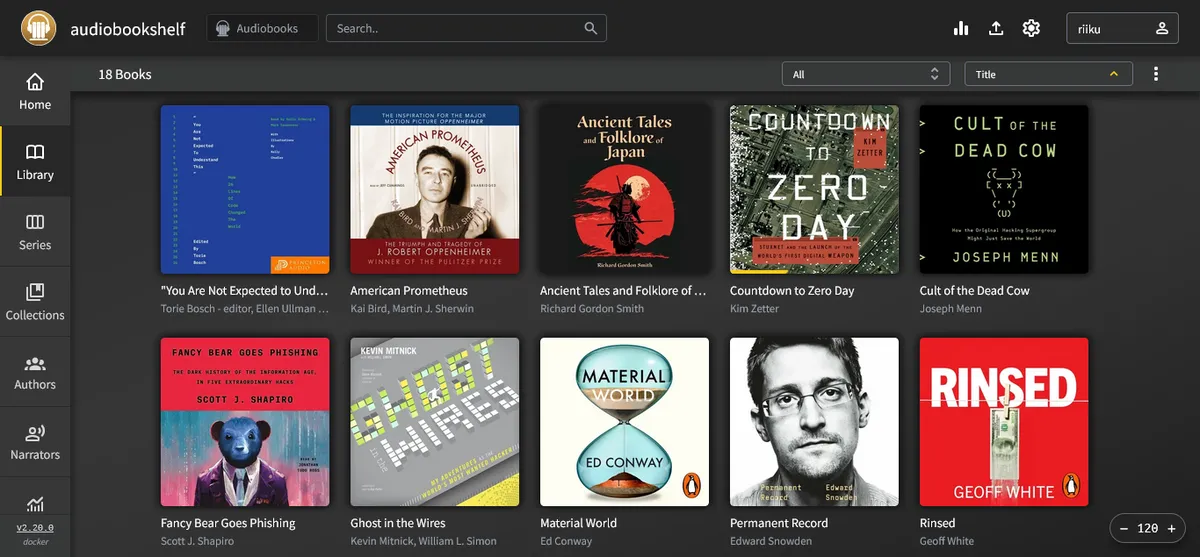Go to Home in the sidebar
This screenshot has height=557, width=1200.
[x=35, y=91]
